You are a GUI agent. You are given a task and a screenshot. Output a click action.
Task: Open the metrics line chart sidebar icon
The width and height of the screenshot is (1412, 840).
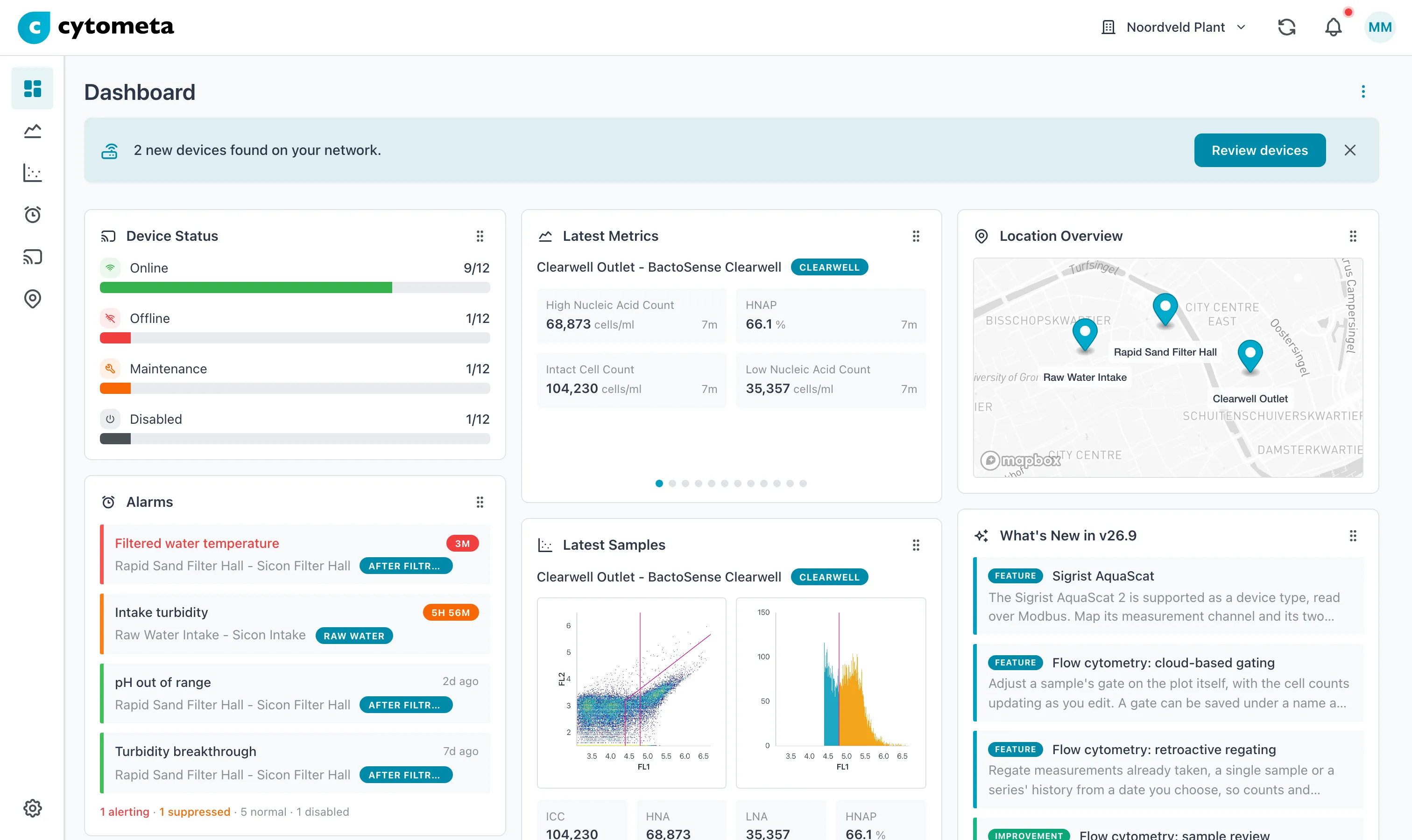[x=32, y=131]
